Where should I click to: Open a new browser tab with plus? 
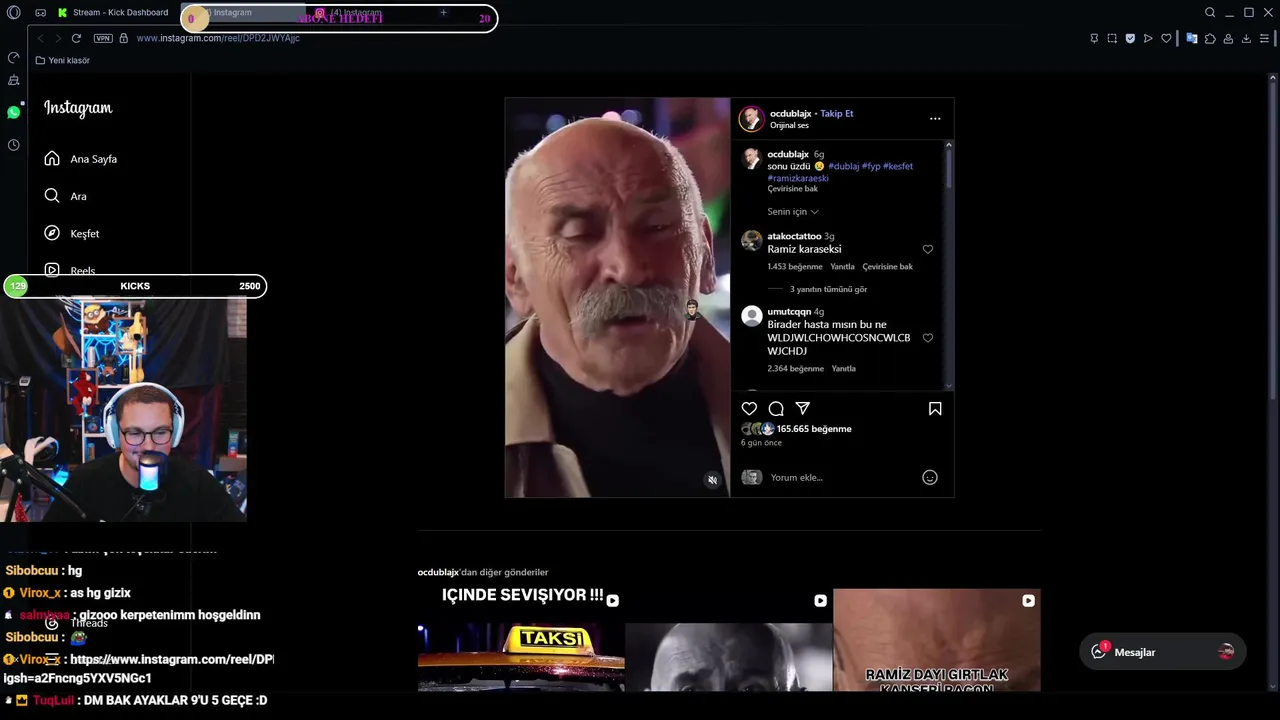pyautogui.click(x=443, y=13)
